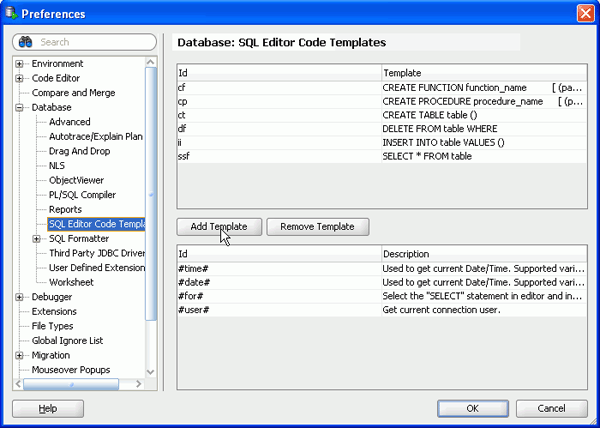This screenshot has height=428, width=600.
Task: Select the ct template row
Action: click(382, 116)
